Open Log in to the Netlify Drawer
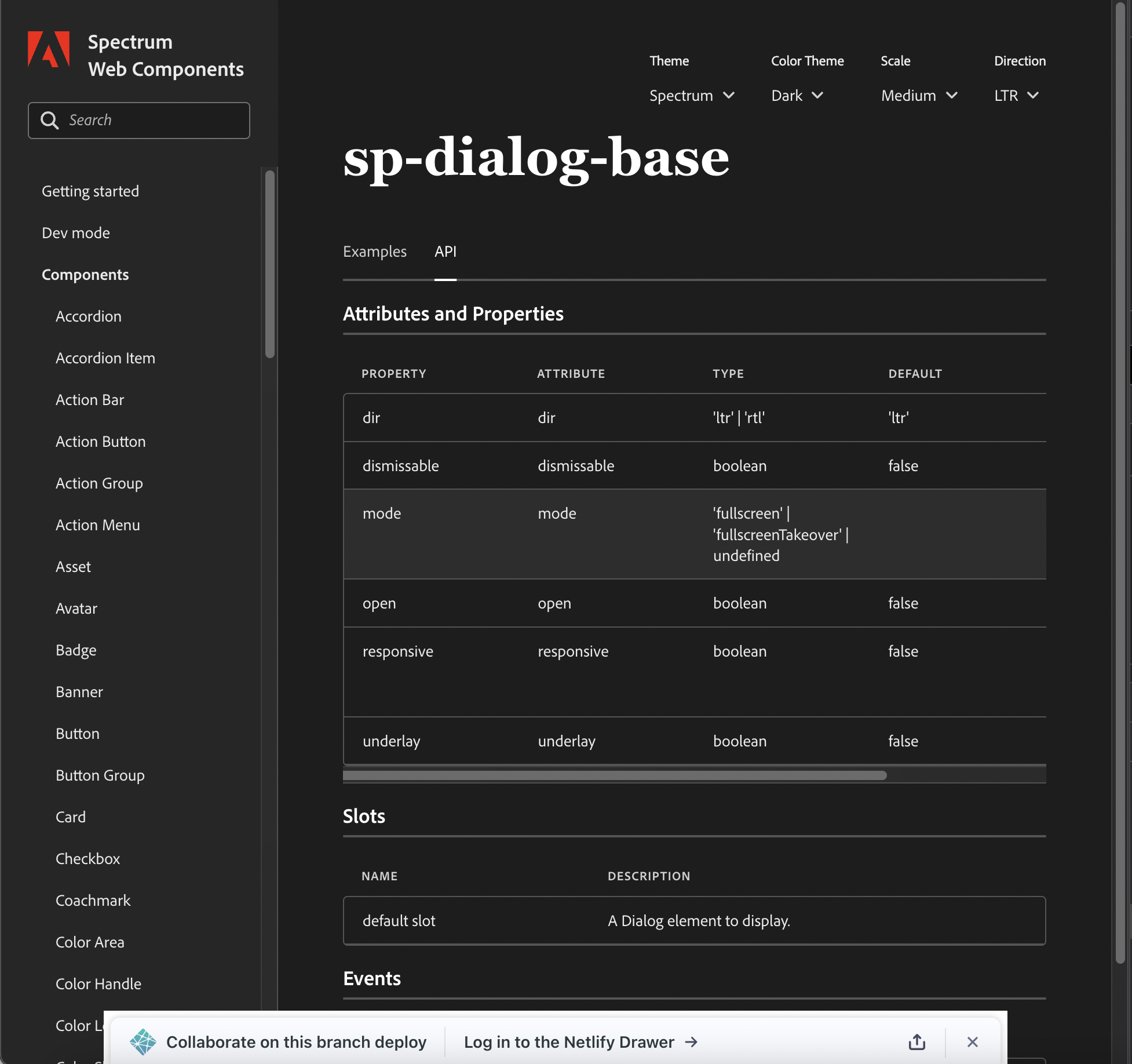The image size is (1132, 1064). (568, 1042)
